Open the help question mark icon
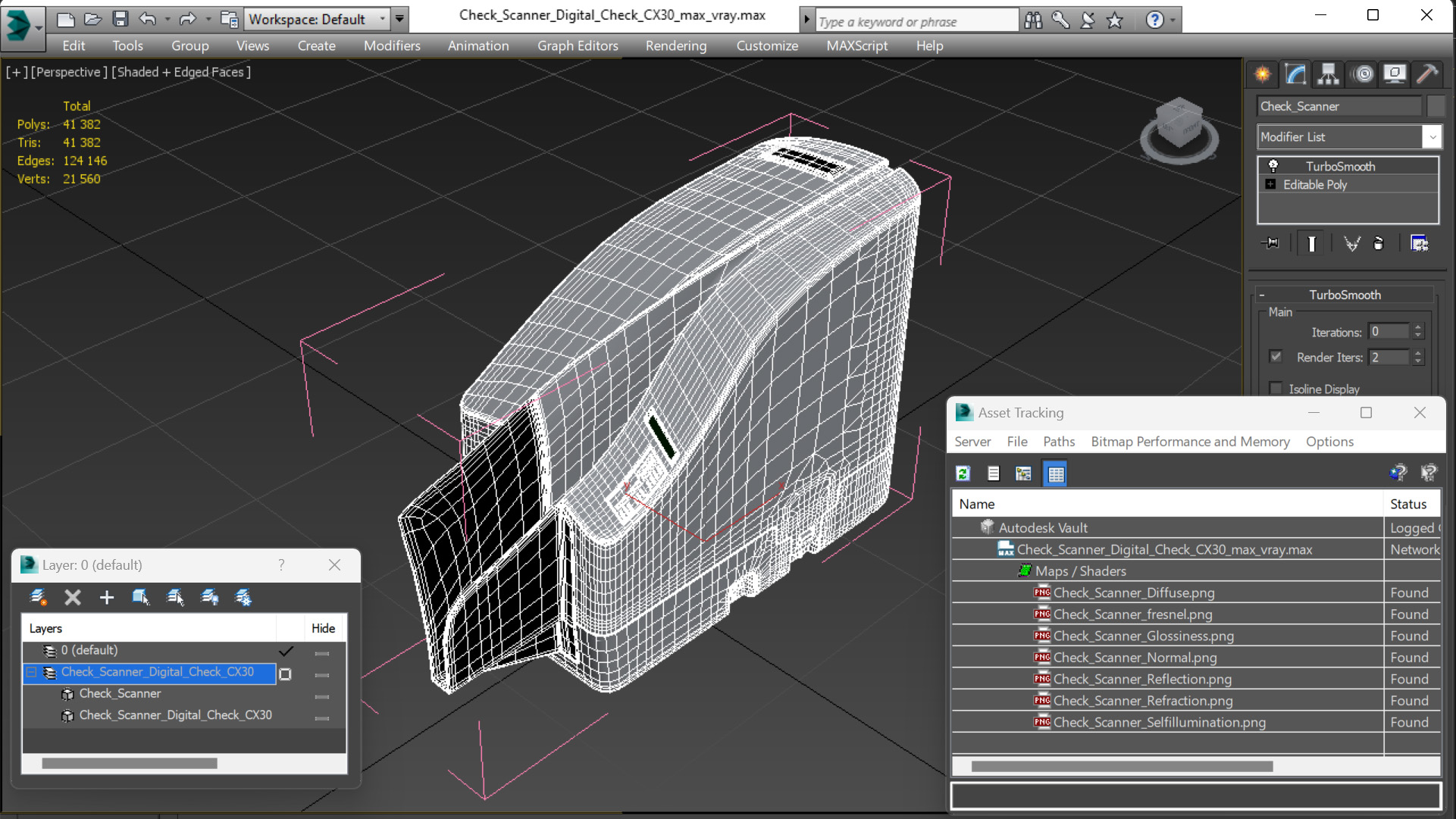 (x=1154, y=20)
